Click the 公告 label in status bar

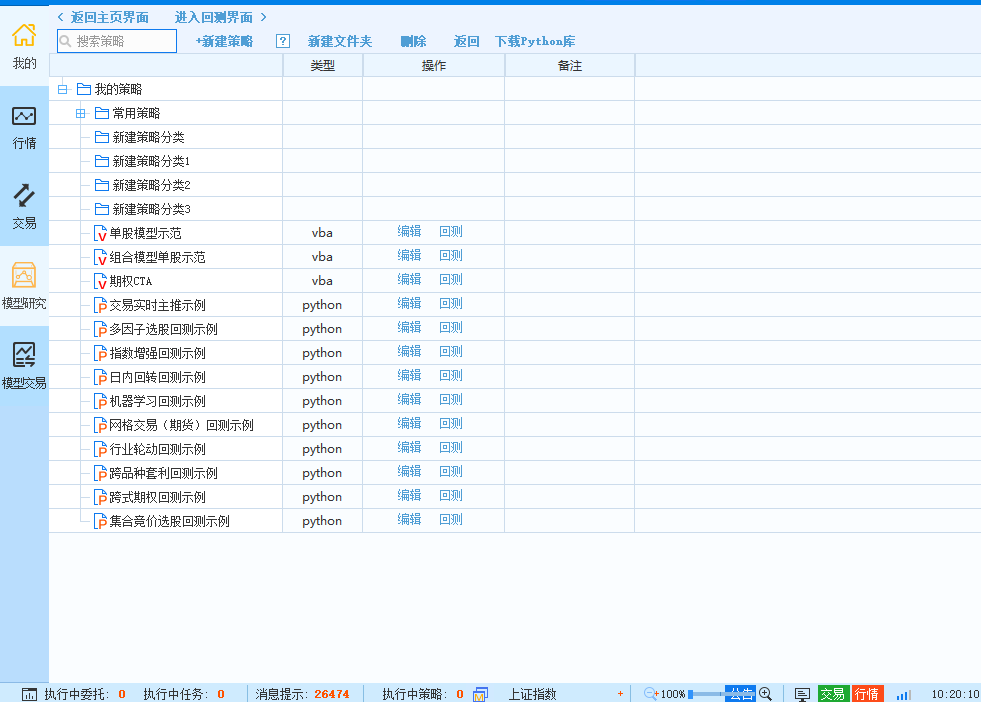pyautogui.click(x=741, y=694)
